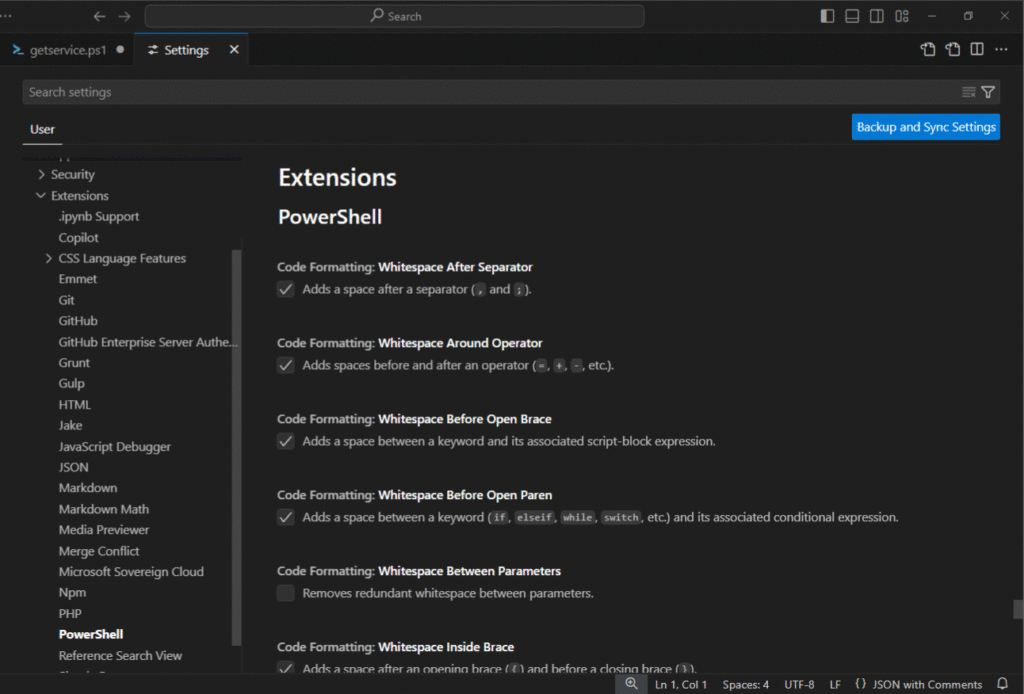Open PHP settings

(70, 614)
